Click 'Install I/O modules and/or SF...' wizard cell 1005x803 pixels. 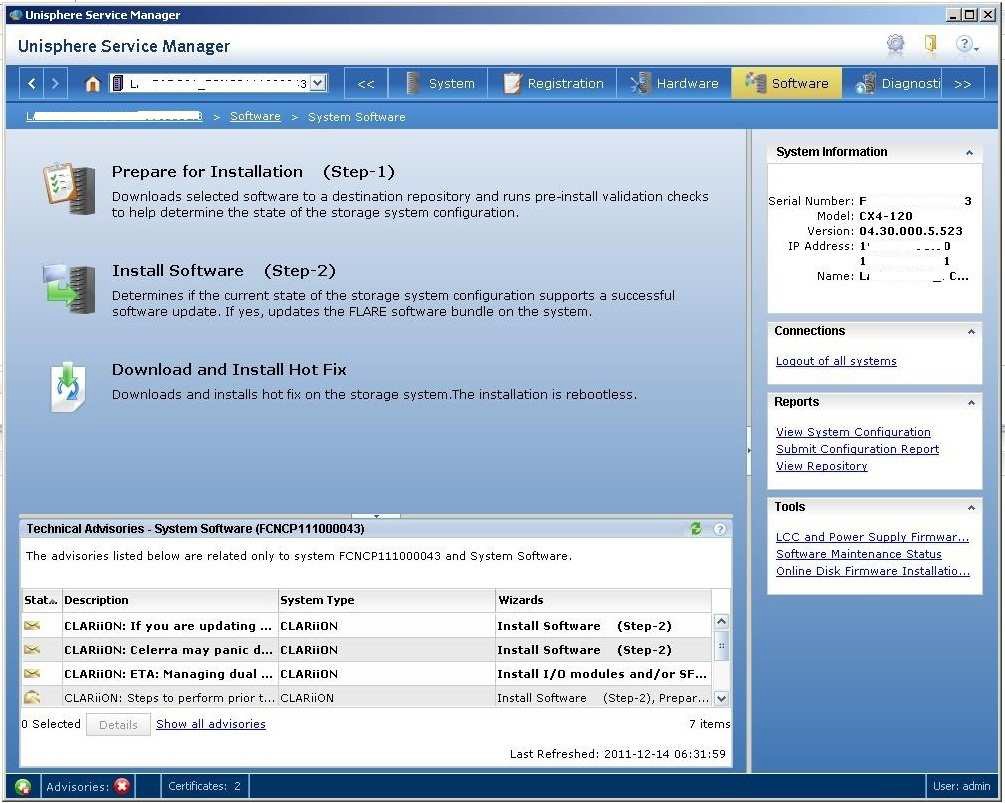coord(602,674)
